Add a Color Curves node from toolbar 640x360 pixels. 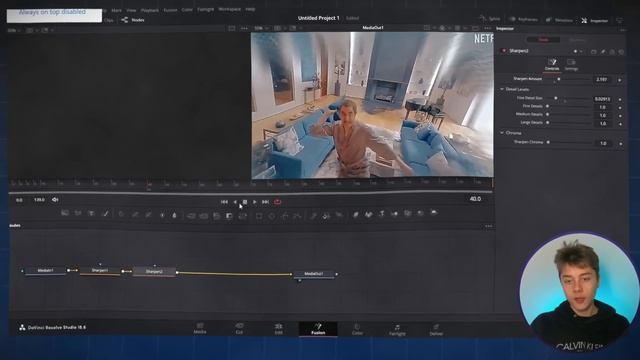tap(135, 214)
